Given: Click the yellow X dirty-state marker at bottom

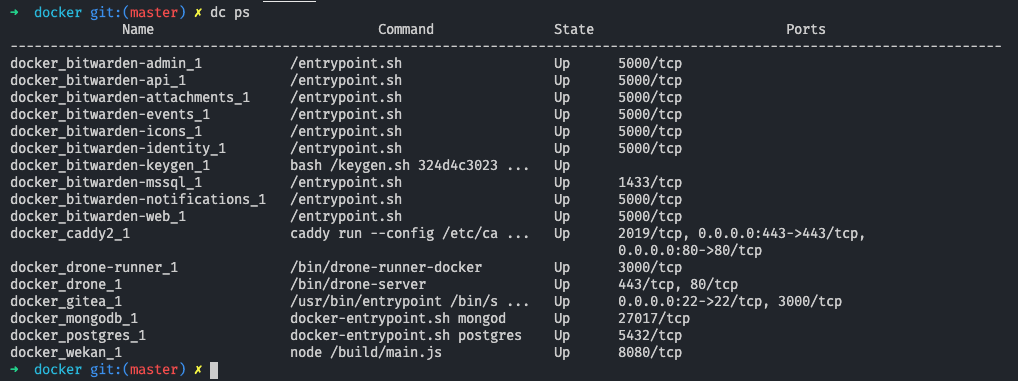Looking at the screenshot, I should [x=198, y=369].
